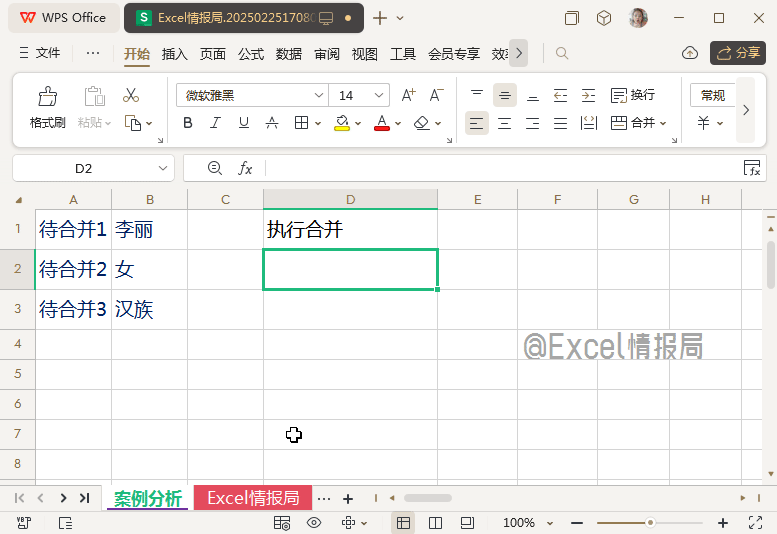Toggle bold formatting
The height and width of the screenshot is (534, 777).
click(188, 123)
